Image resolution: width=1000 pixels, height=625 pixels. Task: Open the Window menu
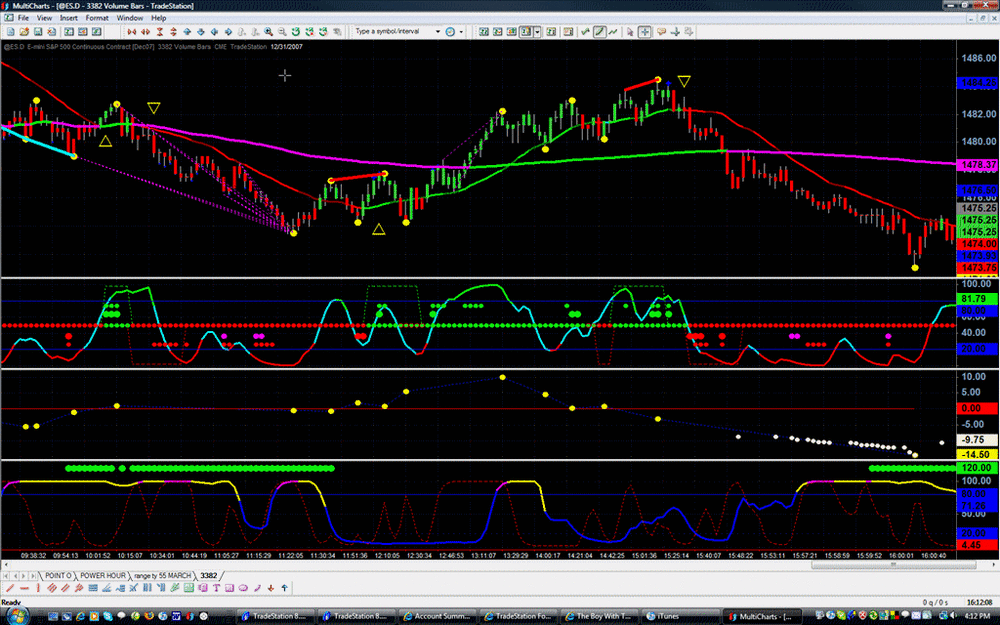point(129,18)
